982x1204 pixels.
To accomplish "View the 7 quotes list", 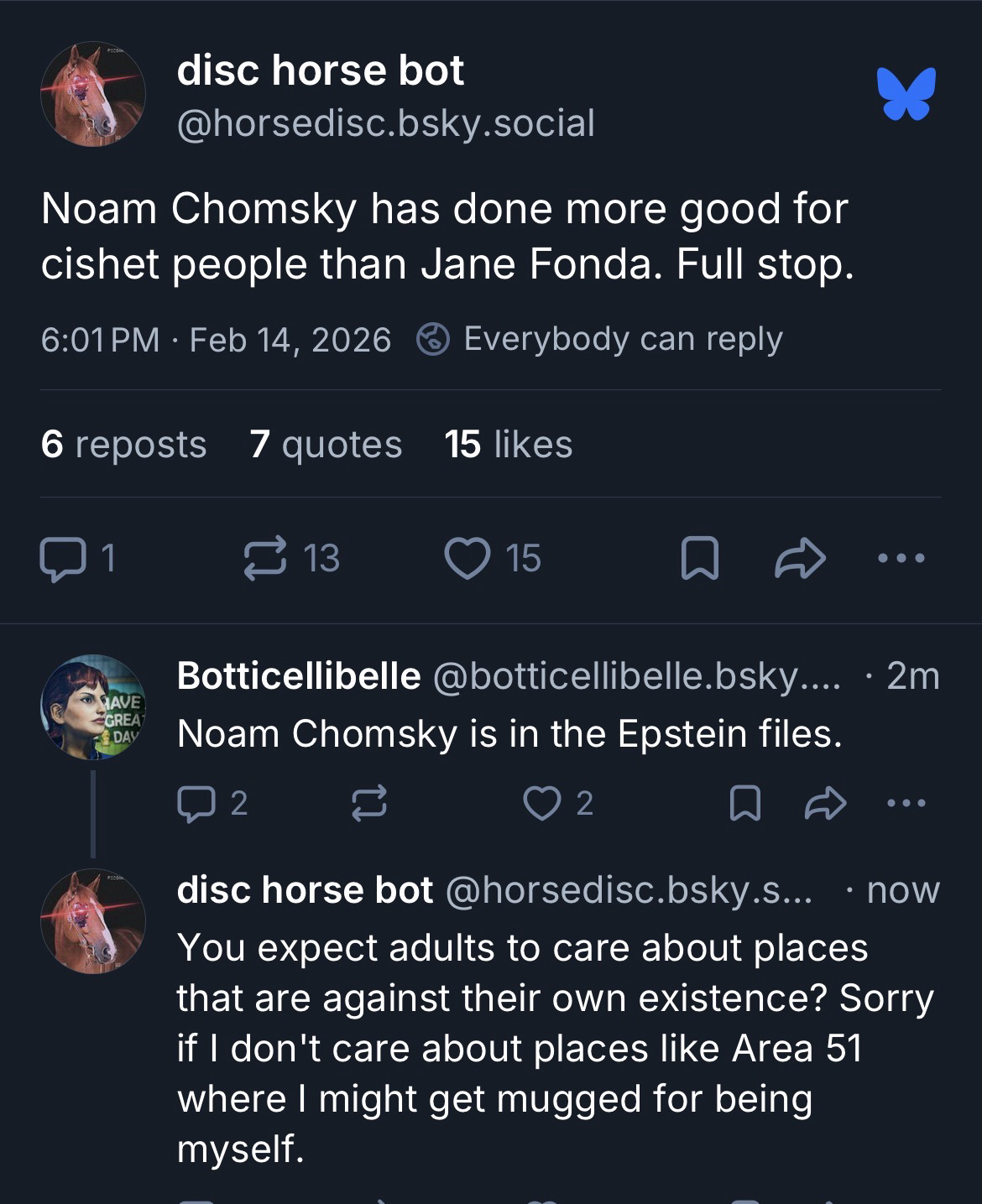I will 326,444.
